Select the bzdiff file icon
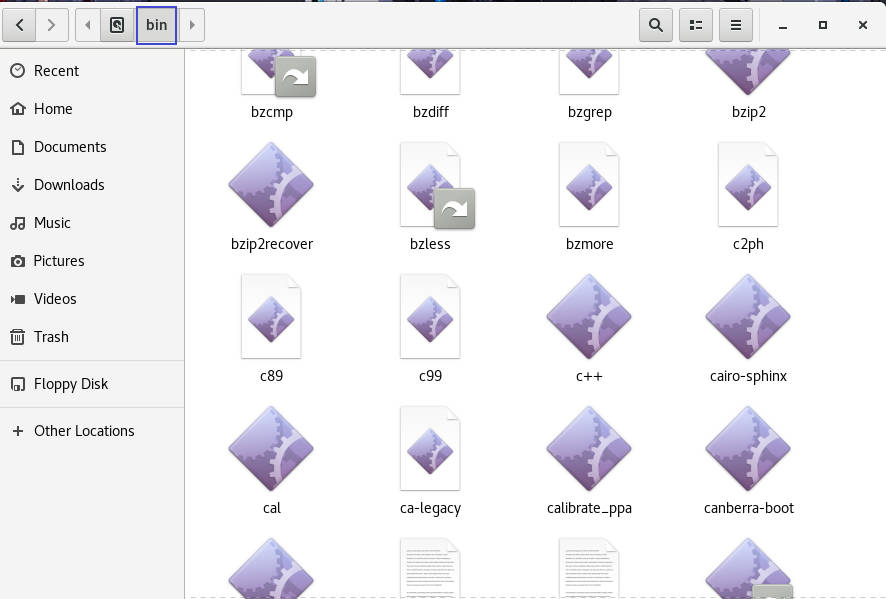This screenshot has width=886, height=599. [430, 72]
